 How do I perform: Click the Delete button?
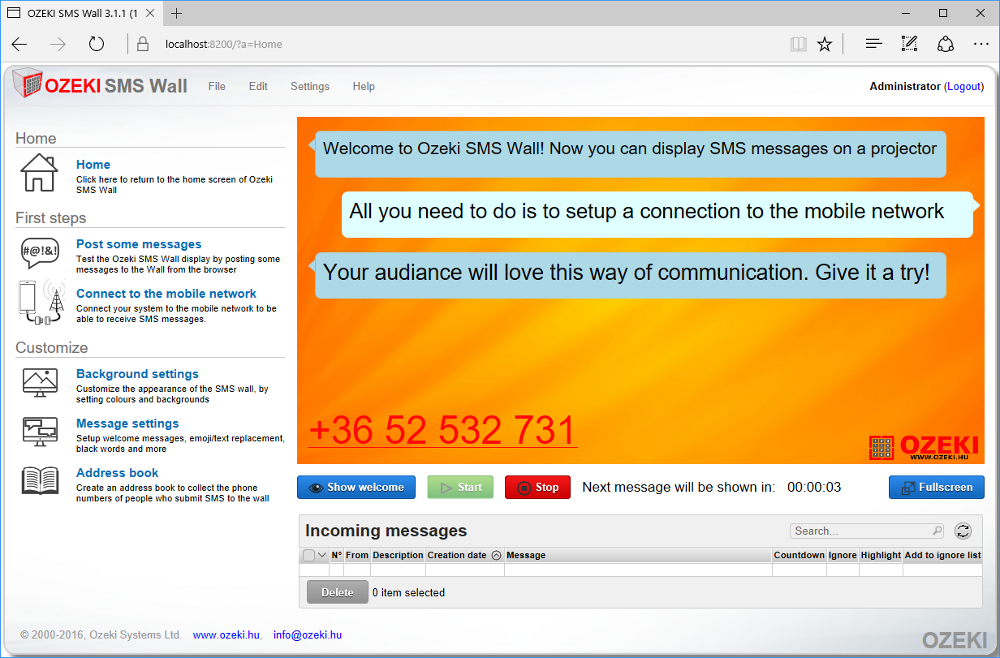tap(337, 592)
